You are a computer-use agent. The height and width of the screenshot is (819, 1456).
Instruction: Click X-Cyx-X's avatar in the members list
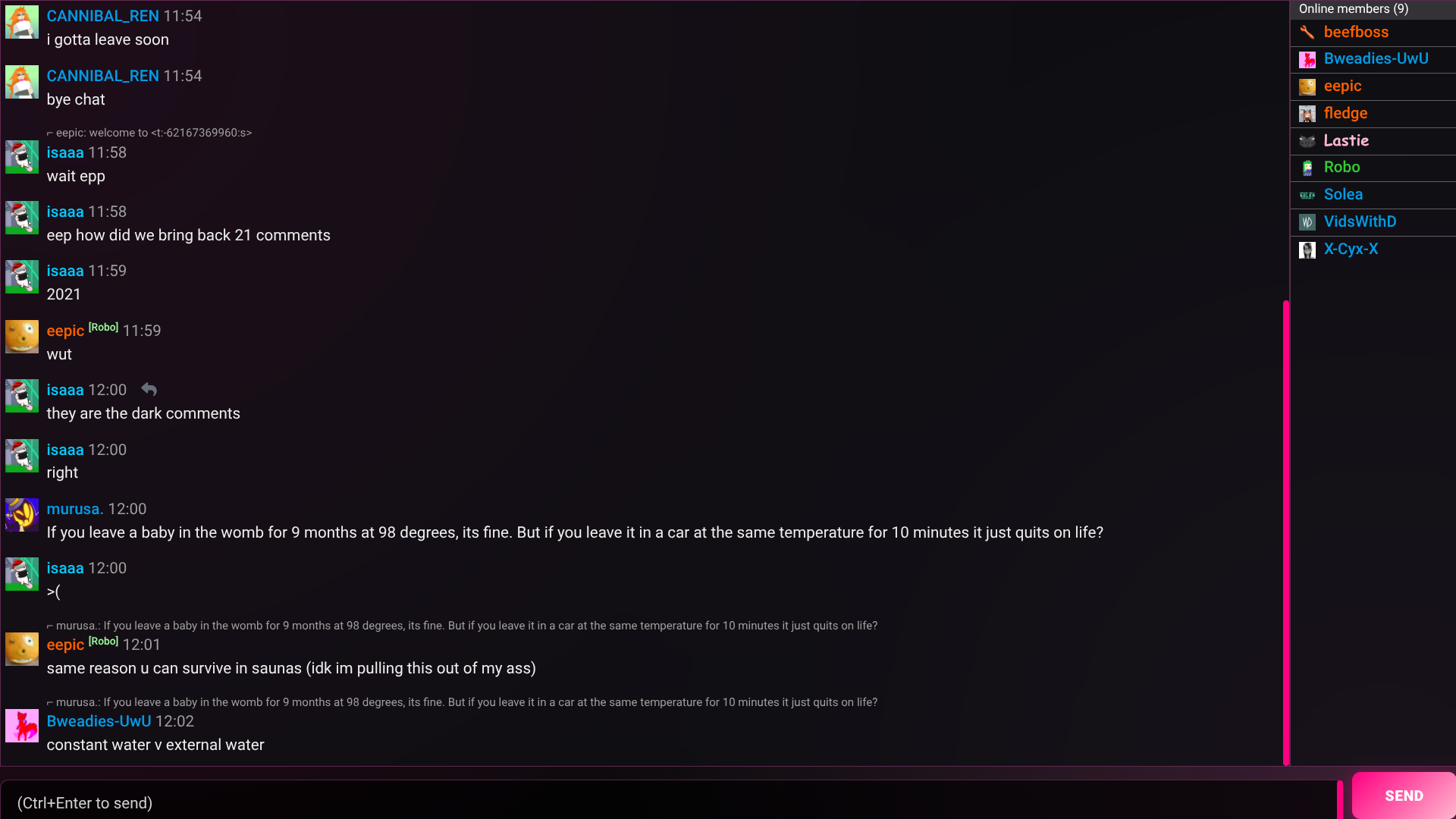[x=1307, y=250]
